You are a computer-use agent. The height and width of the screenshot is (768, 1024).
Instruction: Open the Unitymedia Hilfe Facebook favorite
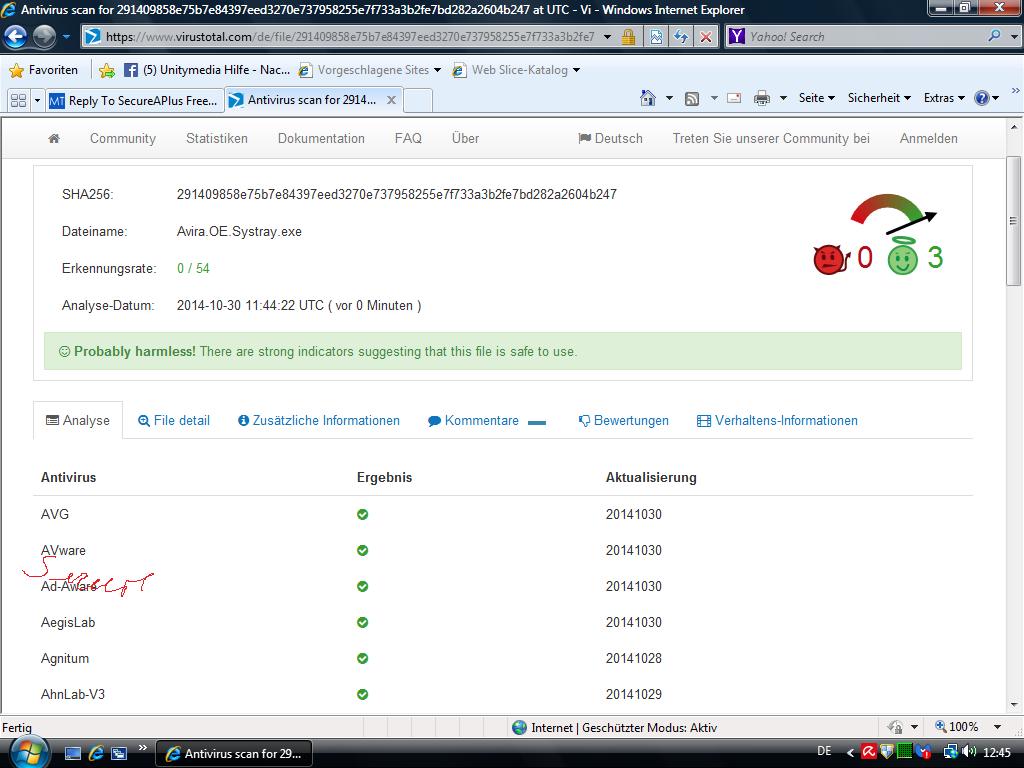click(207, 70)
